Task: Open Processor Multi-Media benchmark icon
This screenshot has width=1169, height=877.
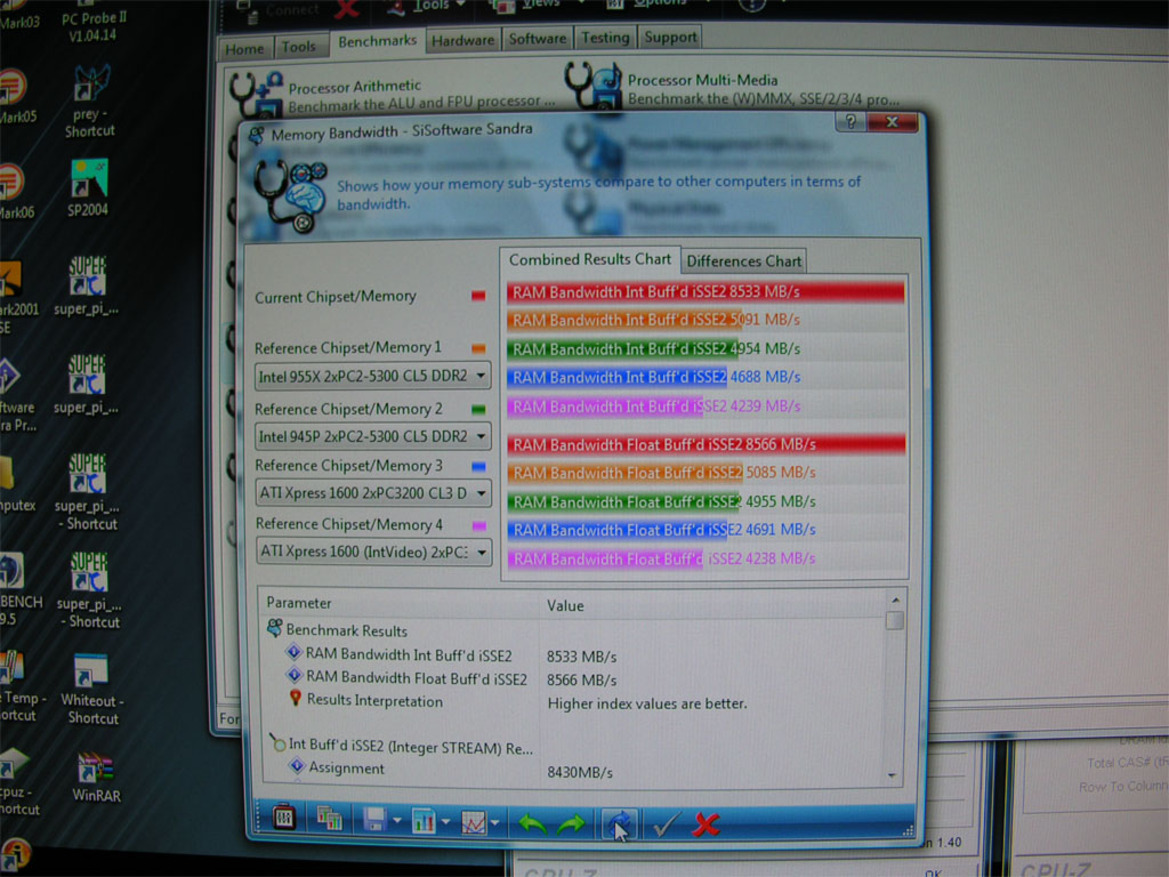Action: tap(593, 84)
